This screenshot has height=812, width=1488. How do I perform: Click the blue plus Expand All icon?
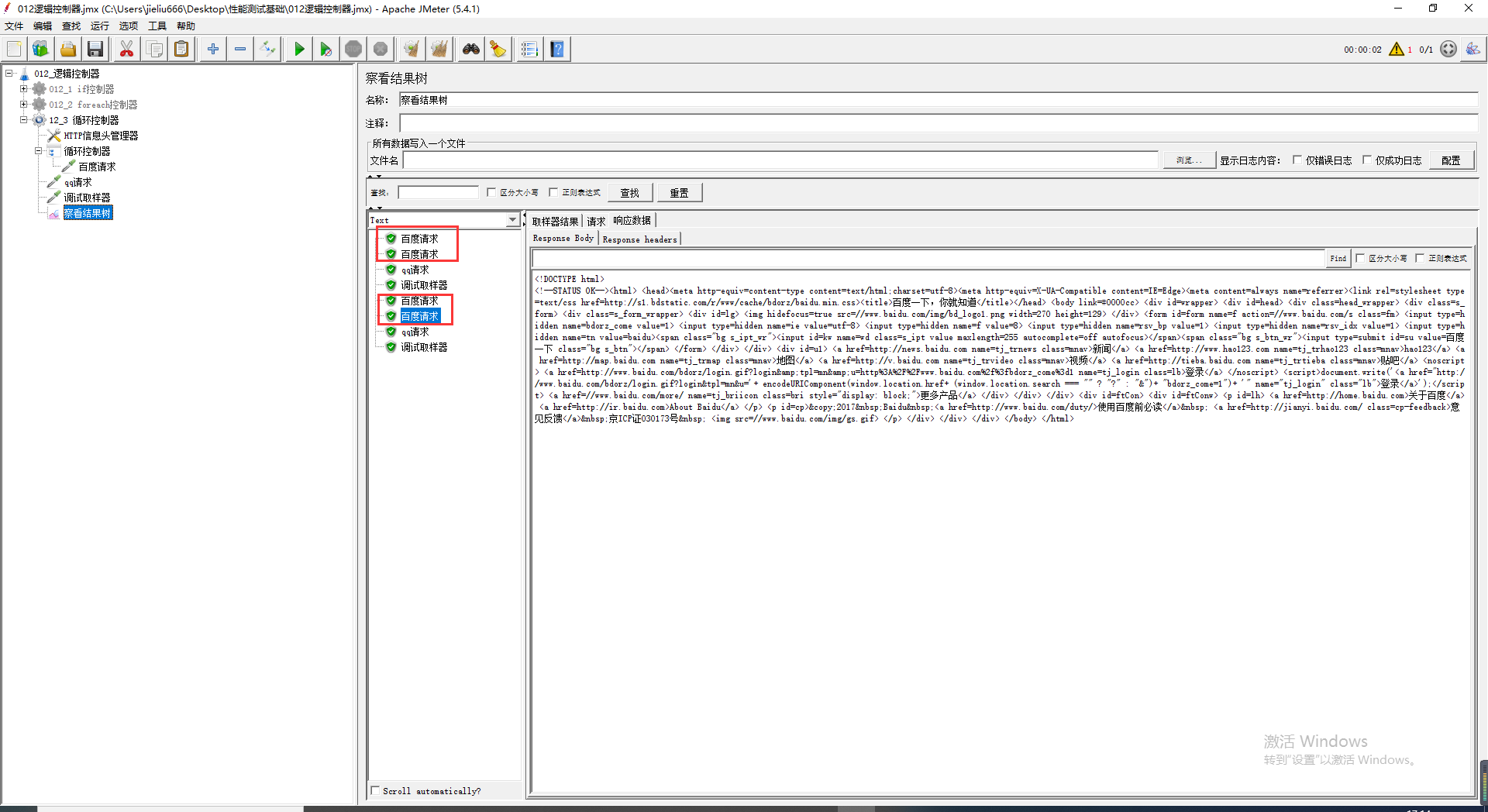[x=213, y=49]
